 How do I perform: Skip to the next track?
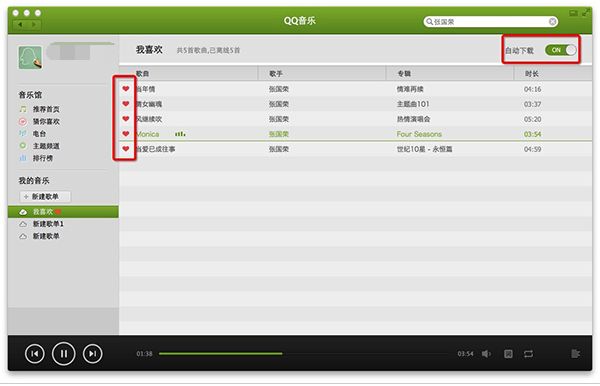click(92, 353)
